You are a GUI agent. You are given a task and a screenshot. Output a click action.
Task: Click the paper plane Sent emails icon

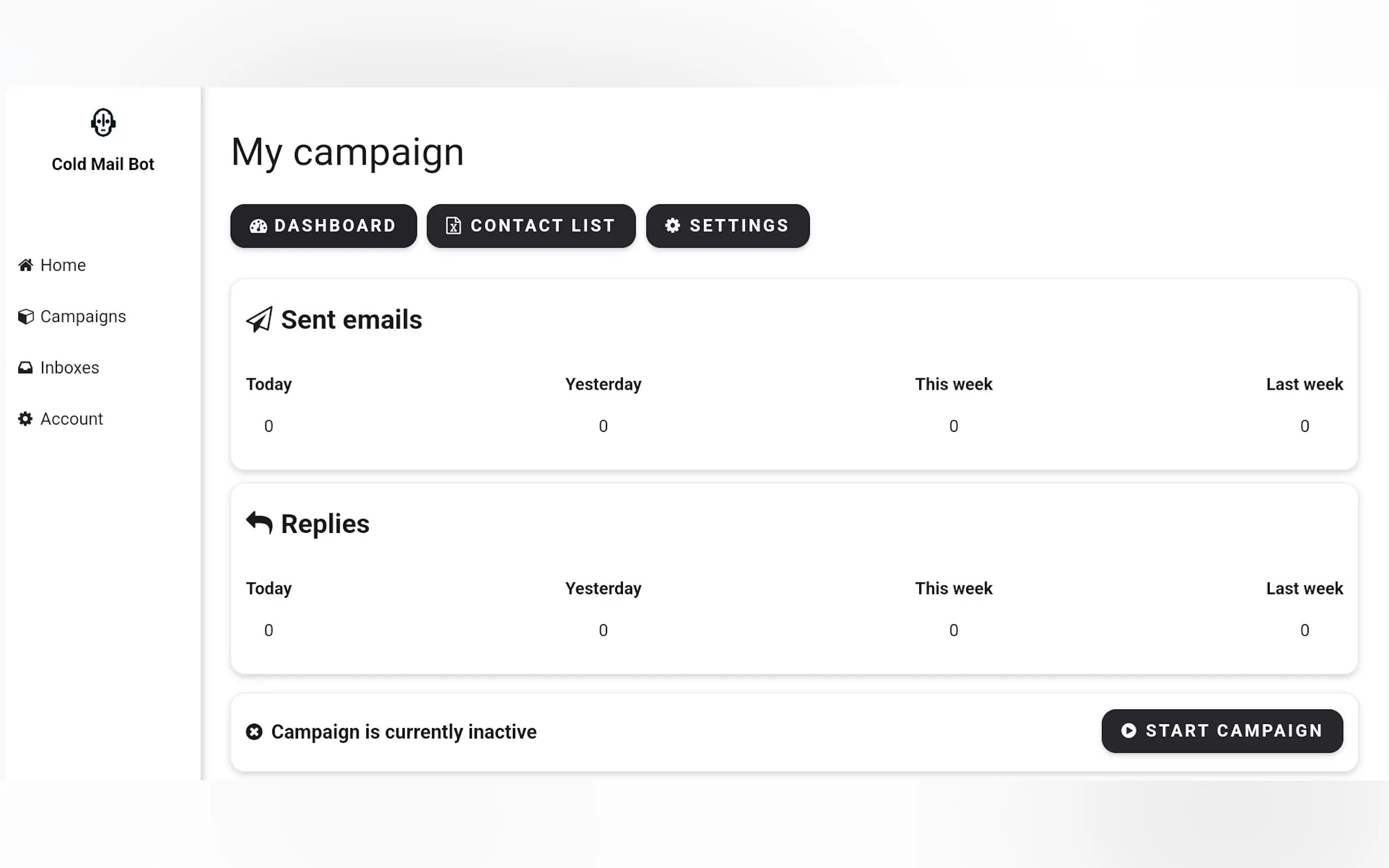click(260, 320)
